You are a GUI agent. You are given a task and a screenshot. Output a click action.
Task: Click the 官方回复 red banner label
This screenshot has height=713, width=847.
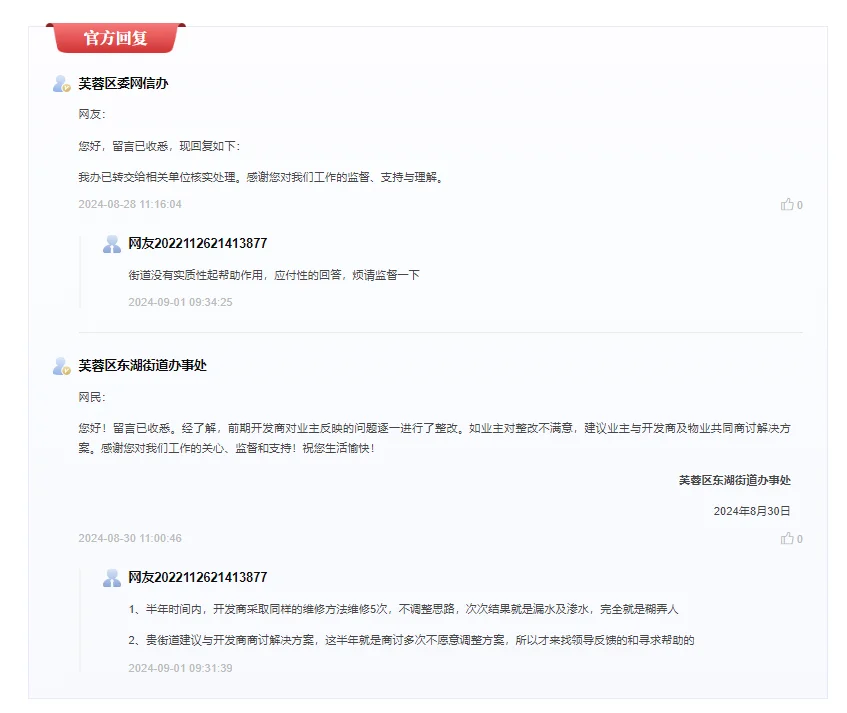[116, 38]
